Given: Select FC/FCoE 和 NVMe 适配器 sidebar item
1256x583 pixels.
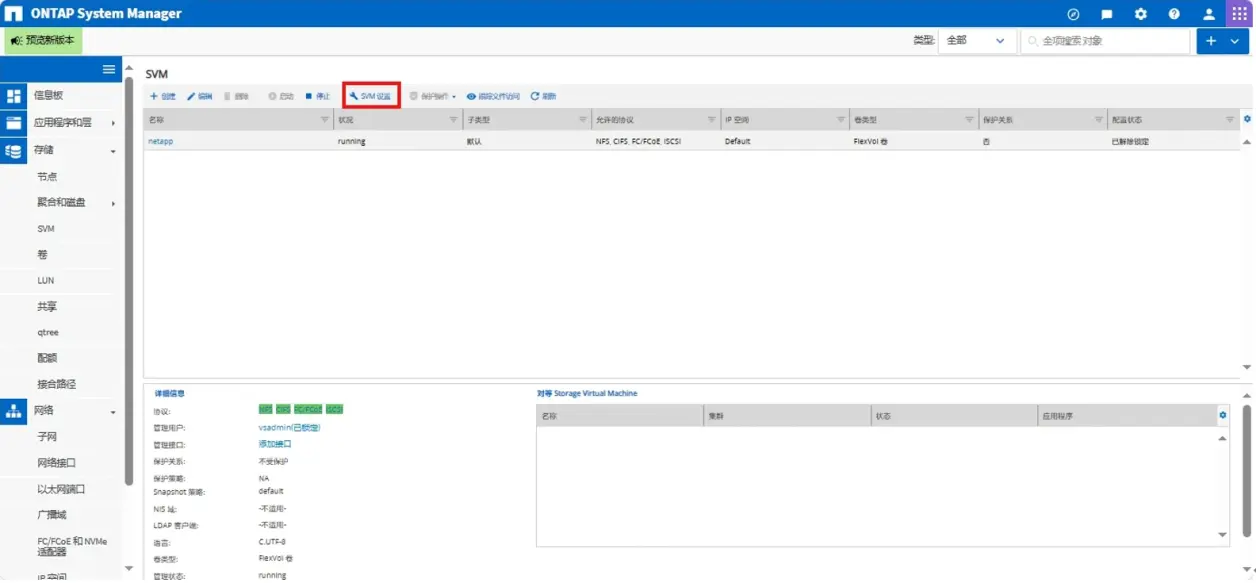Looking at the screenshot, I should 72,546.
